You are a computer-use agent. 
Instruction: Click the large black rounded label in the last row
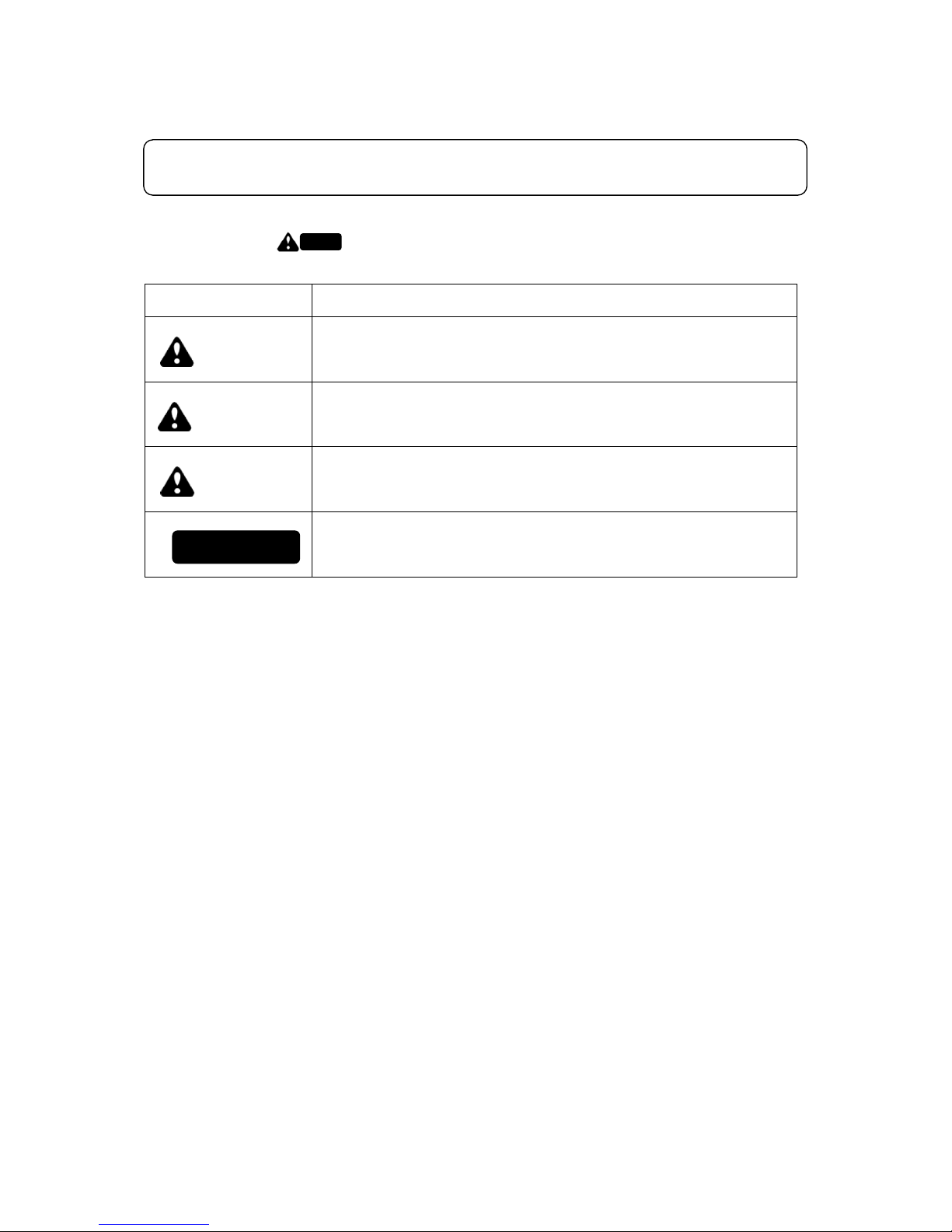(x=235, y=546)
